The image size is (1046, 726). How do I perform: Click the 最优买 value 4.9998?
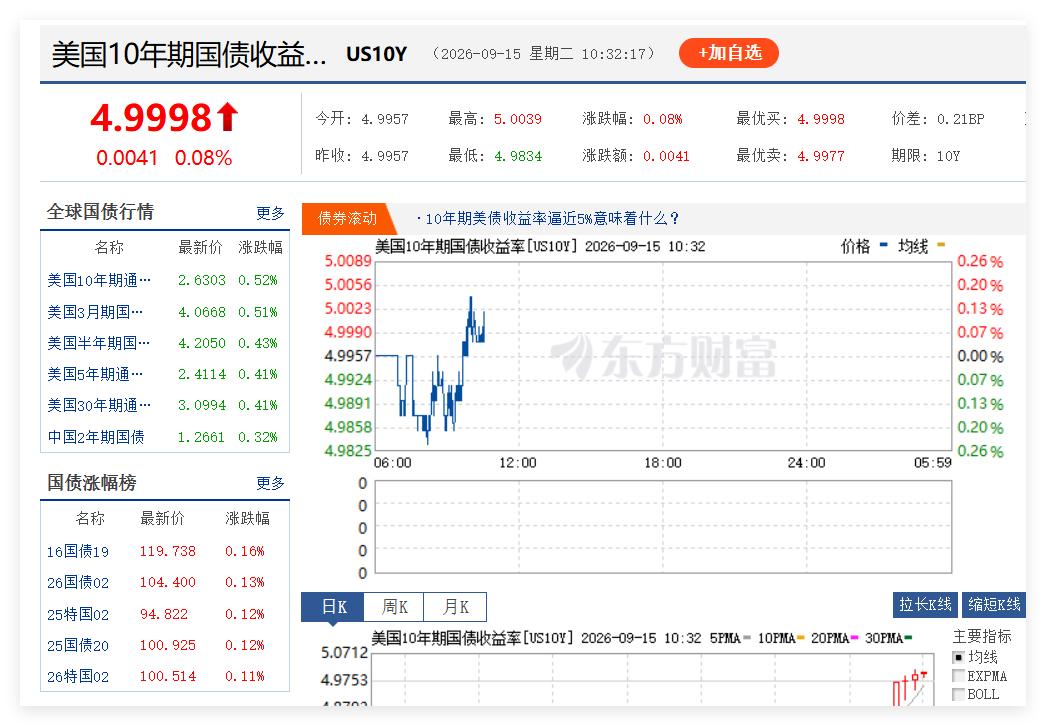pyautogui.click(x=821, y=119)
